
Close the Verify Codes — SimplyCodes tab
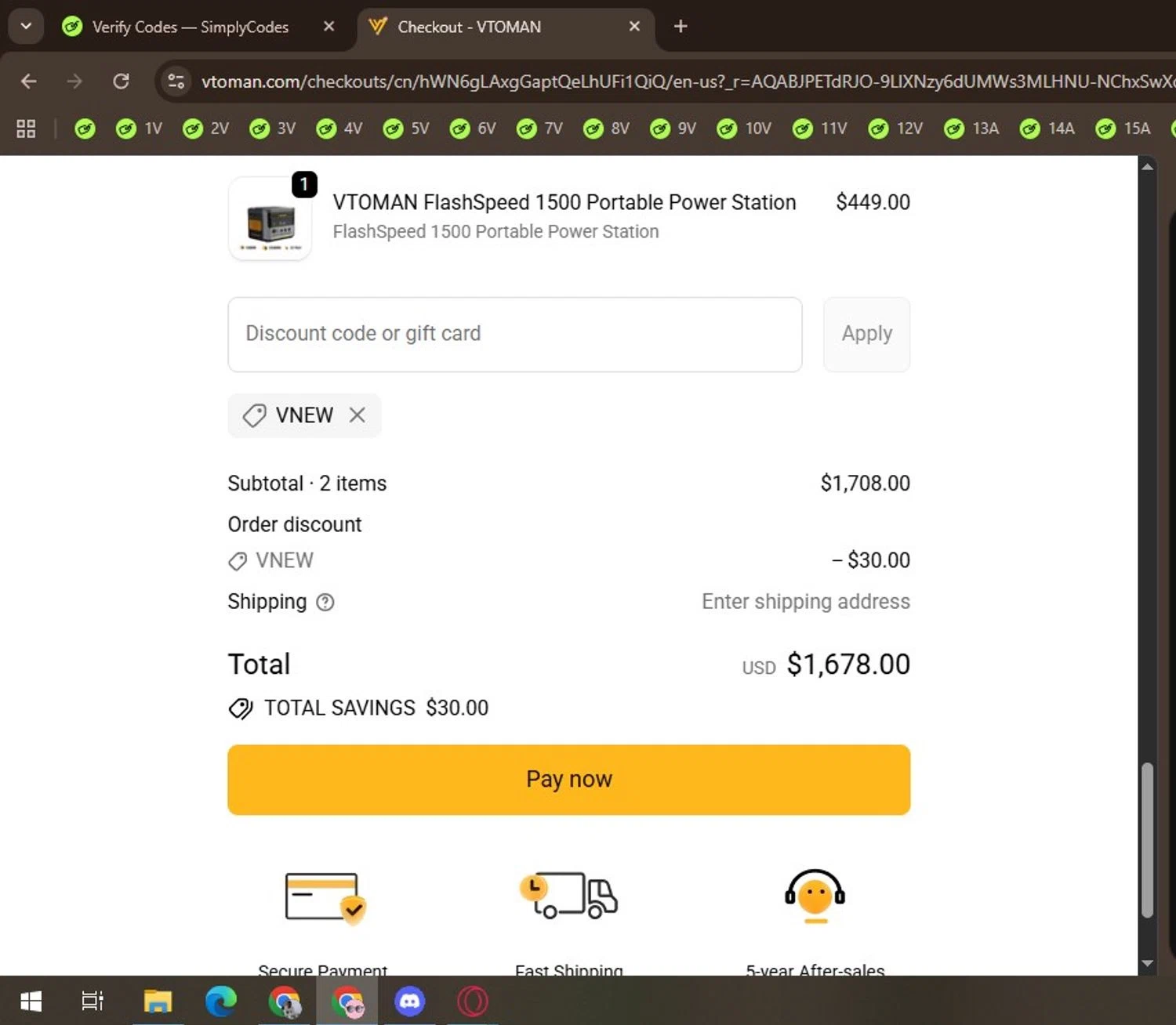(x=329, y=27)
